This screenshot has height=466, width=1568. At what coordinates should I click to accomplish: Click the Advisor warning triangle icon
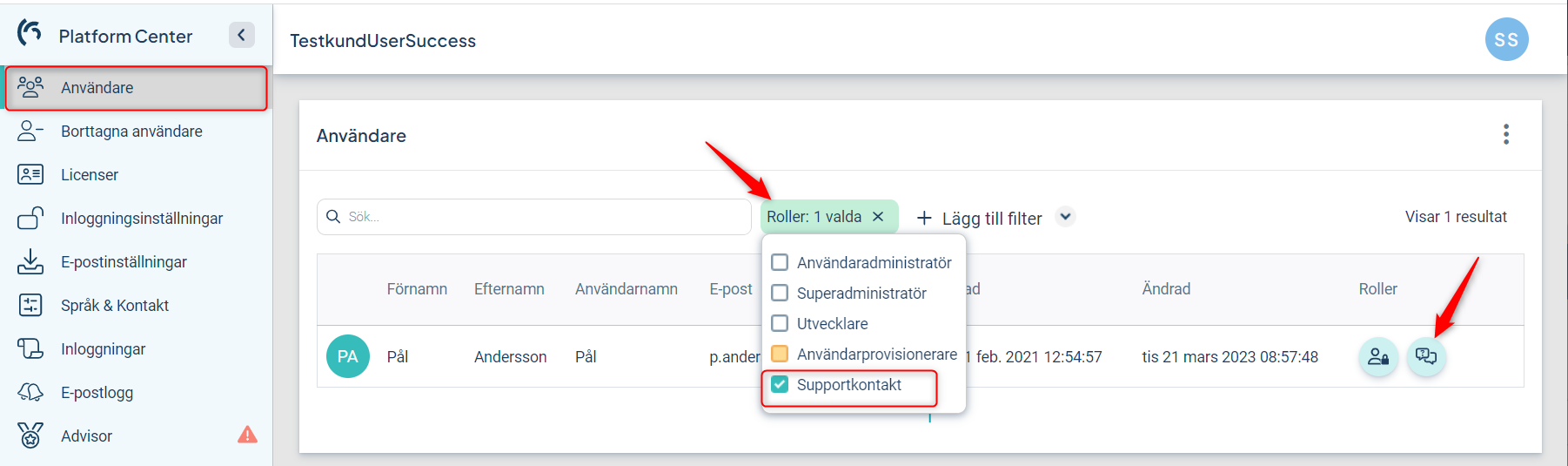[247, 435]
